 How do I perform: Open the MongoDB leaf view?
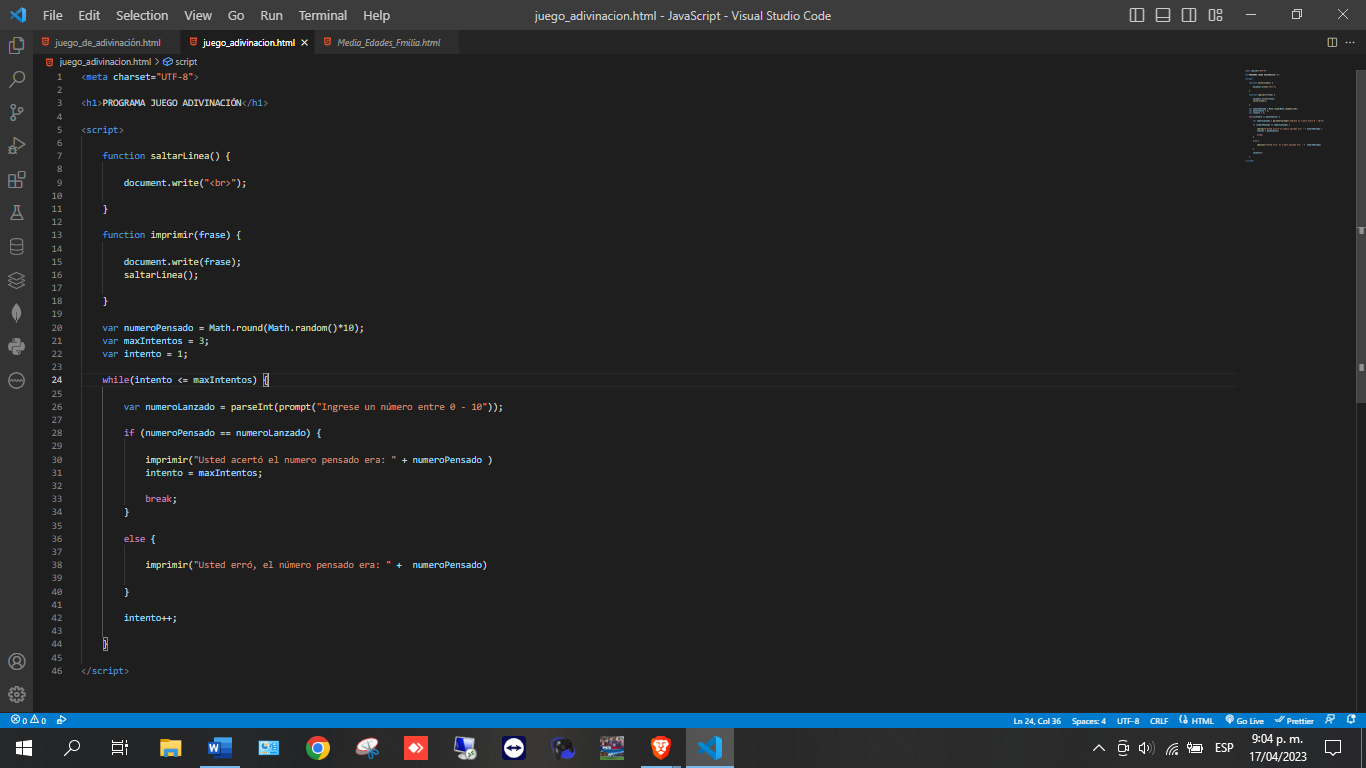(x=16, y=313)
